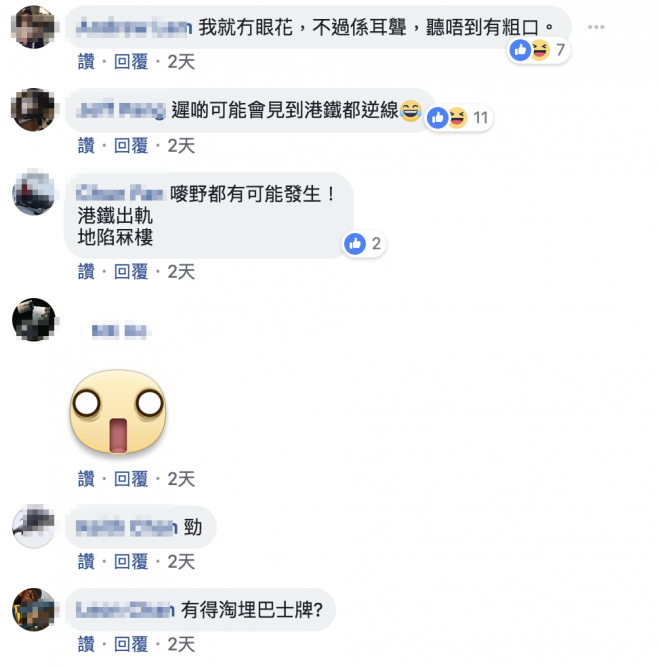The height and width of the screenshot is (668, 660).
Task: Click the shocked face sticker
Action: pyautogui.click(x=118, y=412)
